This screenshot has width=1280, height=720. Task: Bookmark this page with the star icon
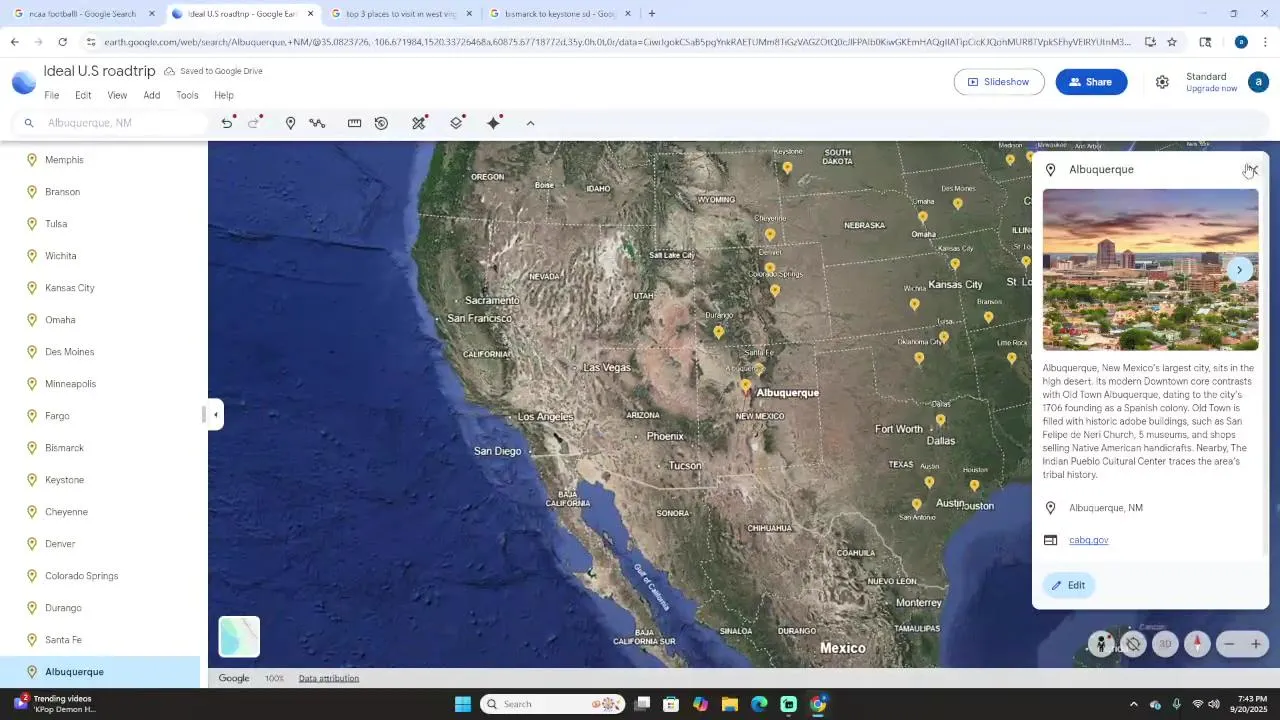pos(1172,42)
